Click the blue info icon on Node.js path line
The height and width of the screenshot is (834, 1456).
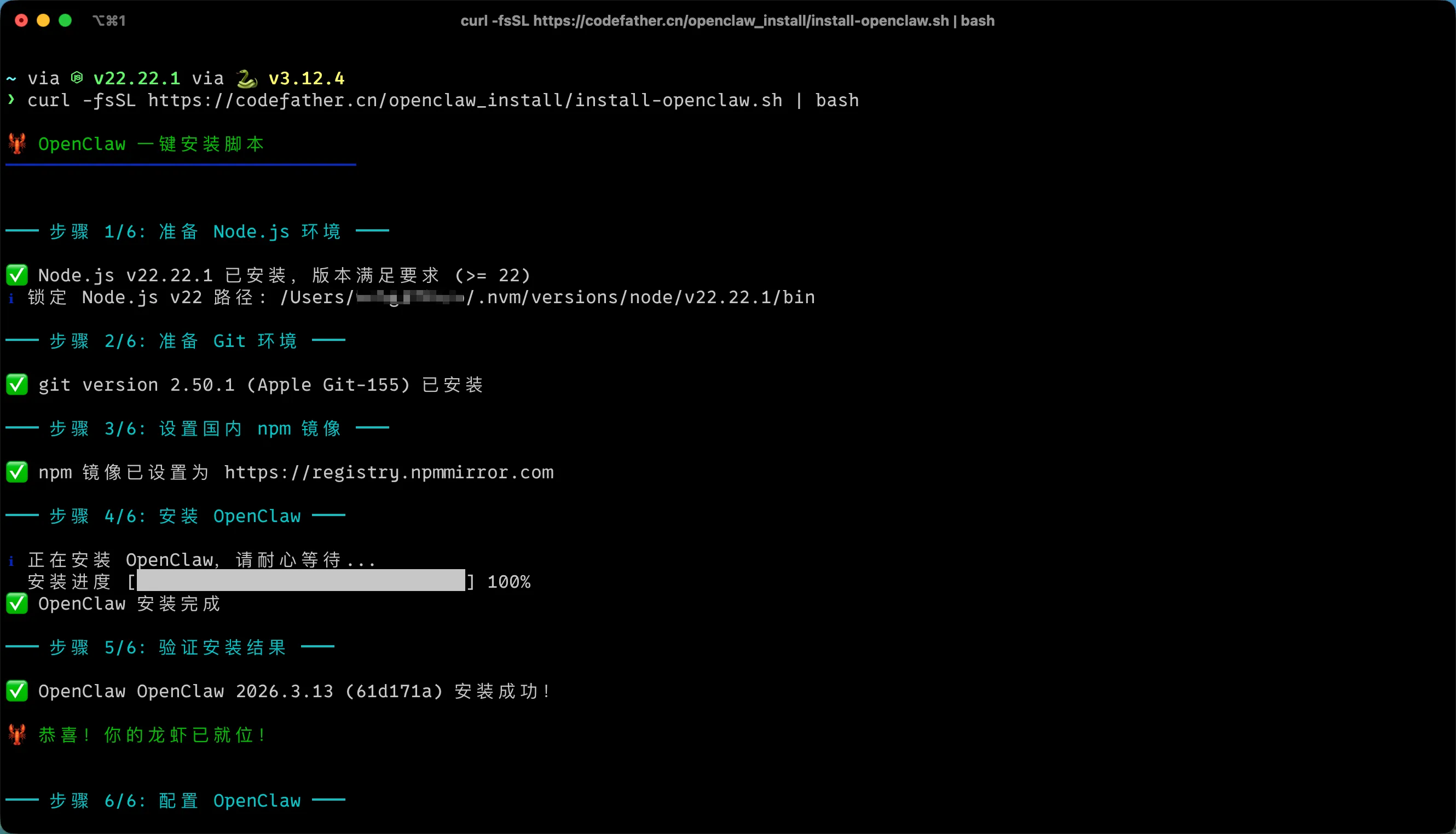[11, 298]
